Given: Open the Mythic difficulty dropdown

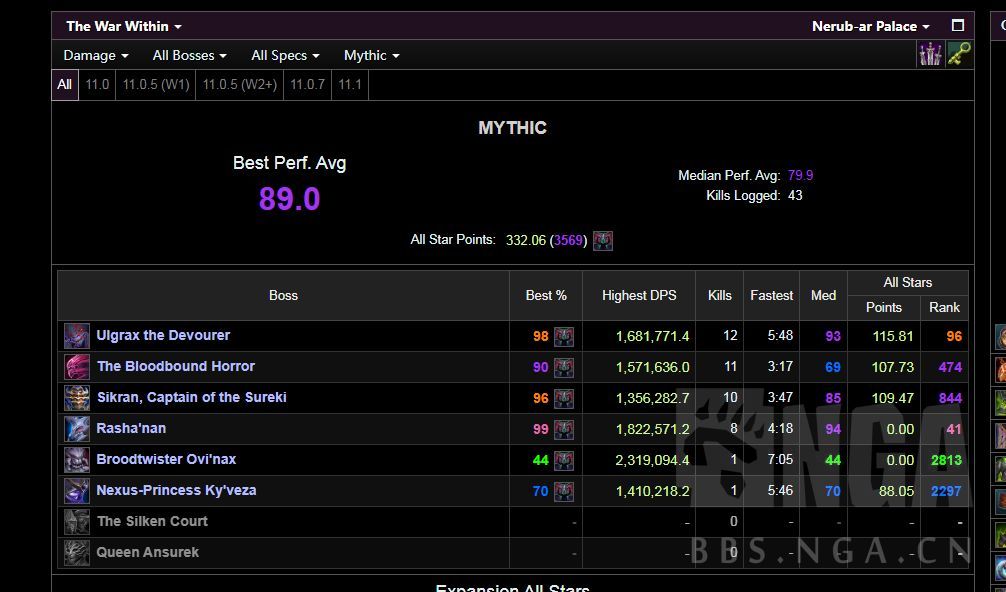Looking at the screenshot, I should tap(371, 55).
